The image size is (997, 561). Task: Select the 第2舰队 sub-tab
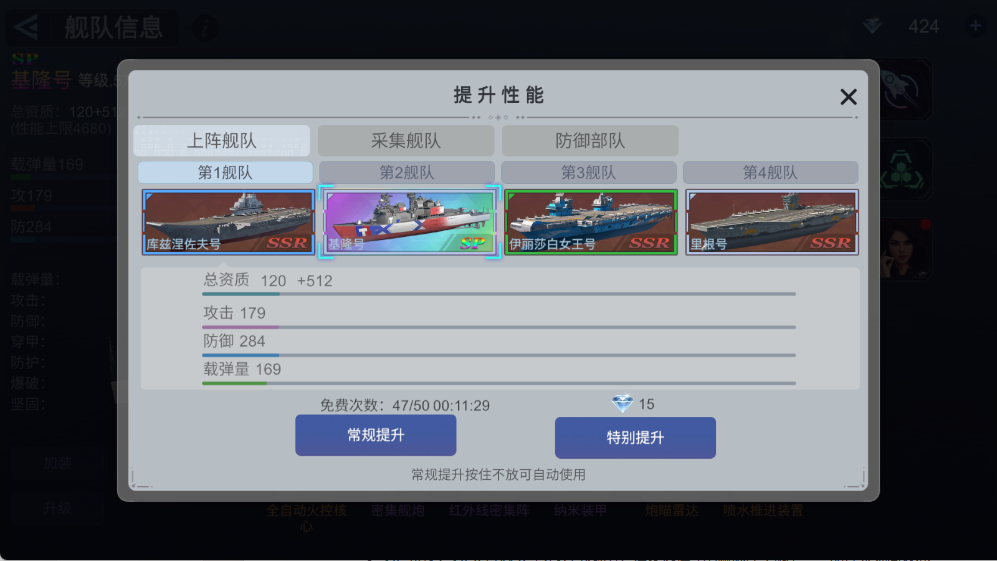(x=407, y=172)
